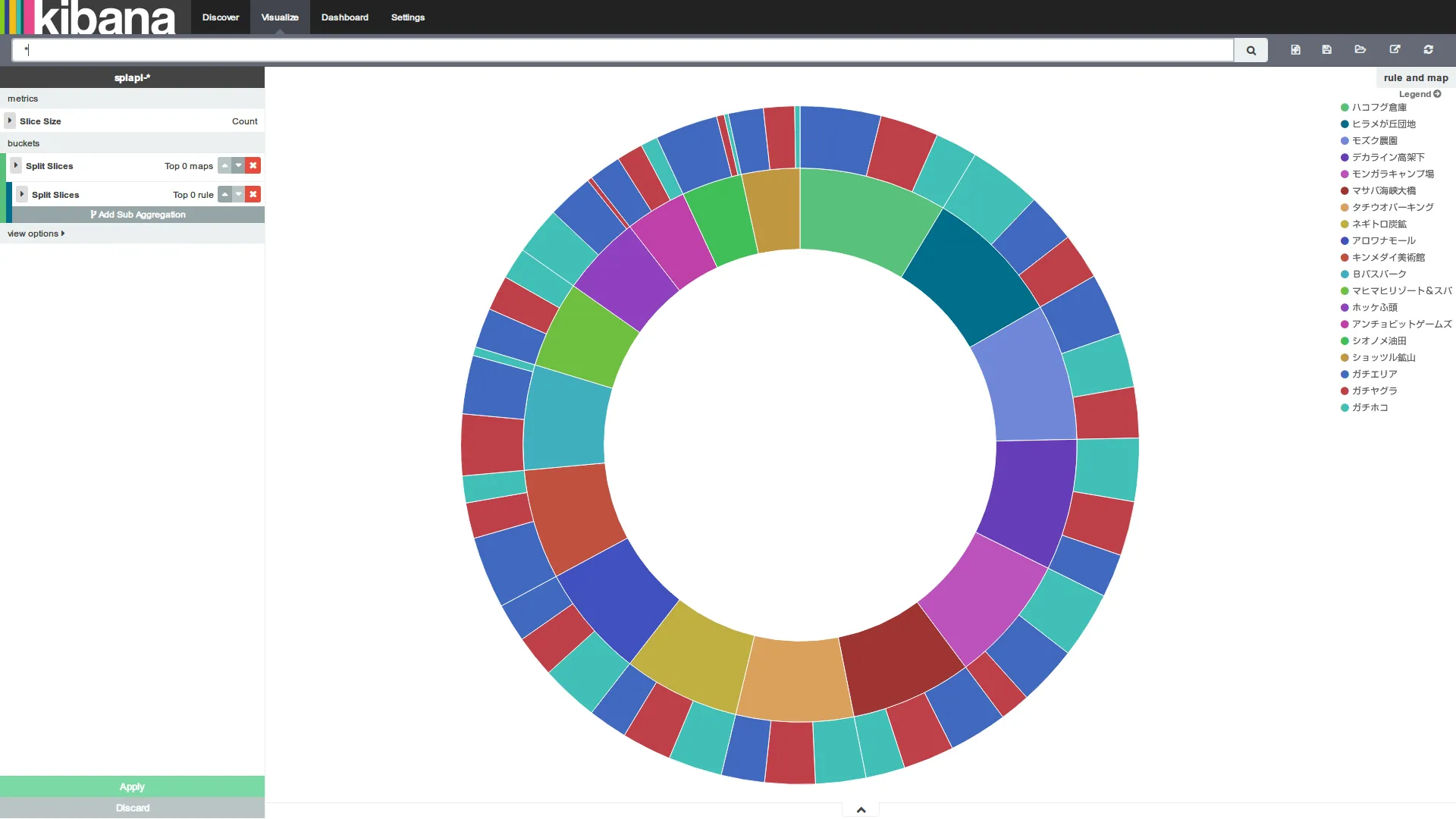Expand the view options section
This screenshot has width=1456, height=819.
36,234
